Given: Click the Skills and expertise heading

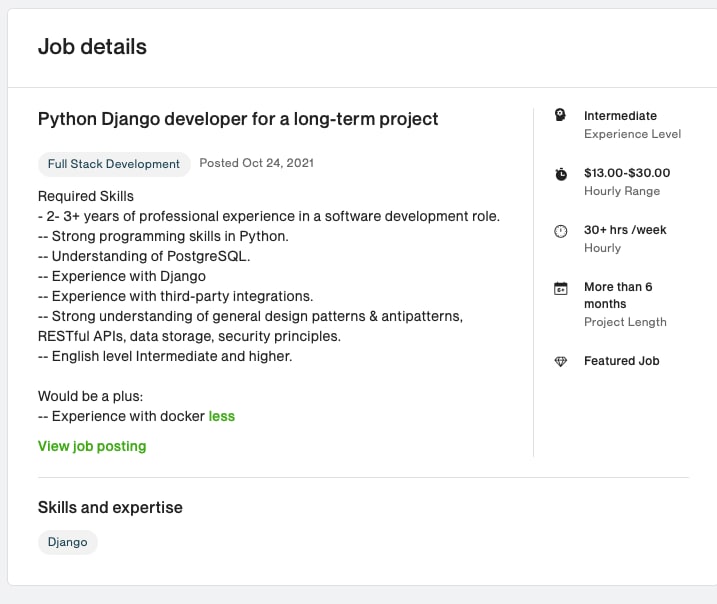Looking at the screenshot, I should [110, 508].
